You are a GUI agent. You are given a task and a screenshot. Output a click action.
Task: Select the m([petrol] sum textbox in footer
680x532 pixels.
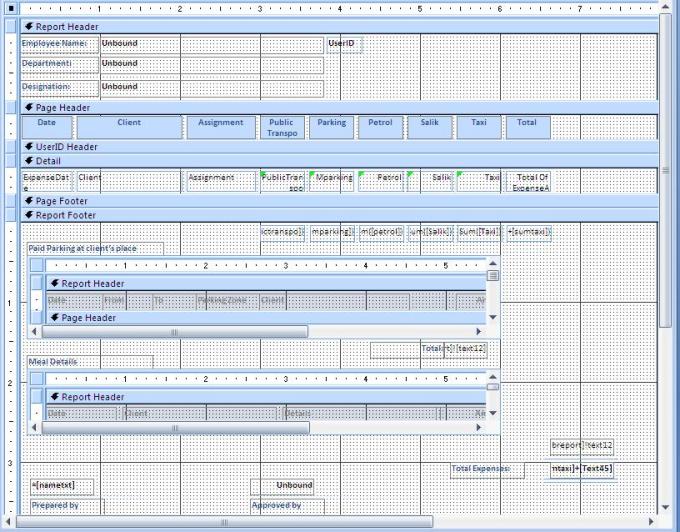pos(381,232)
